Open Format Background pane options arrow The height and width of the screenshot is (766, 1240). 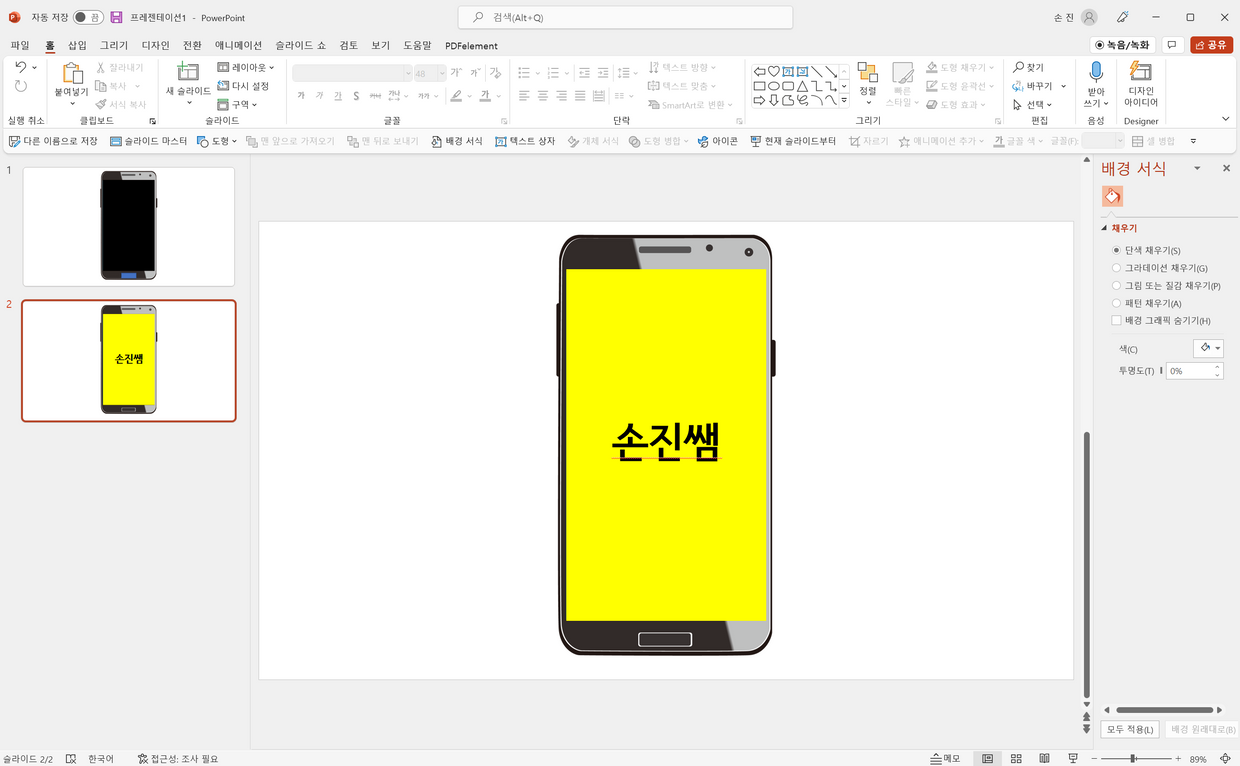(1197, 168)
